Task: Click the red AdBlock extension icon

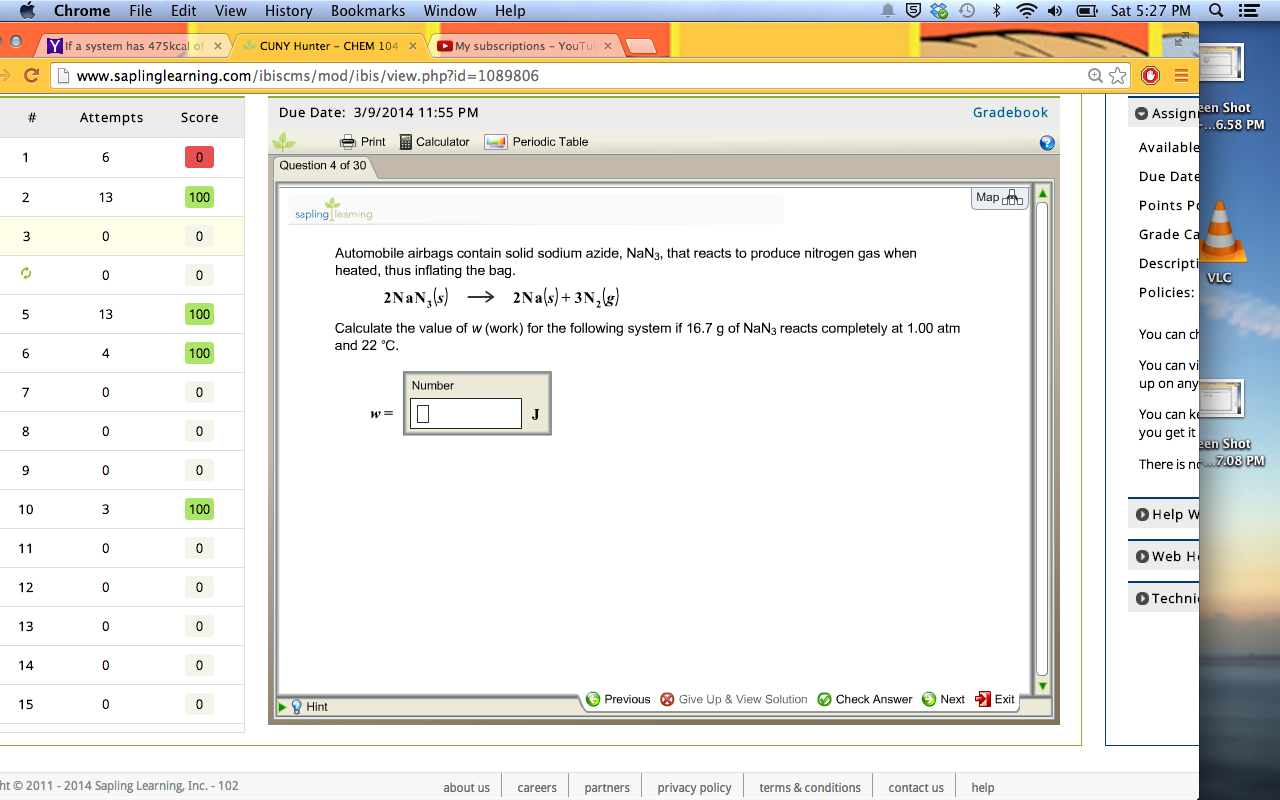Action: tap(1150, 75)
